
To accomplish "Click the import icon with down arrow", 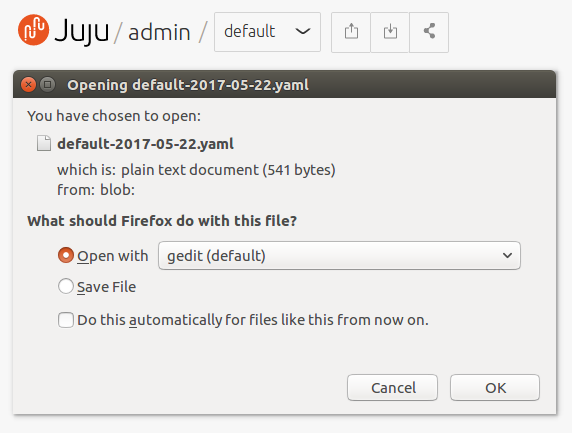I will tap(390, 32).
